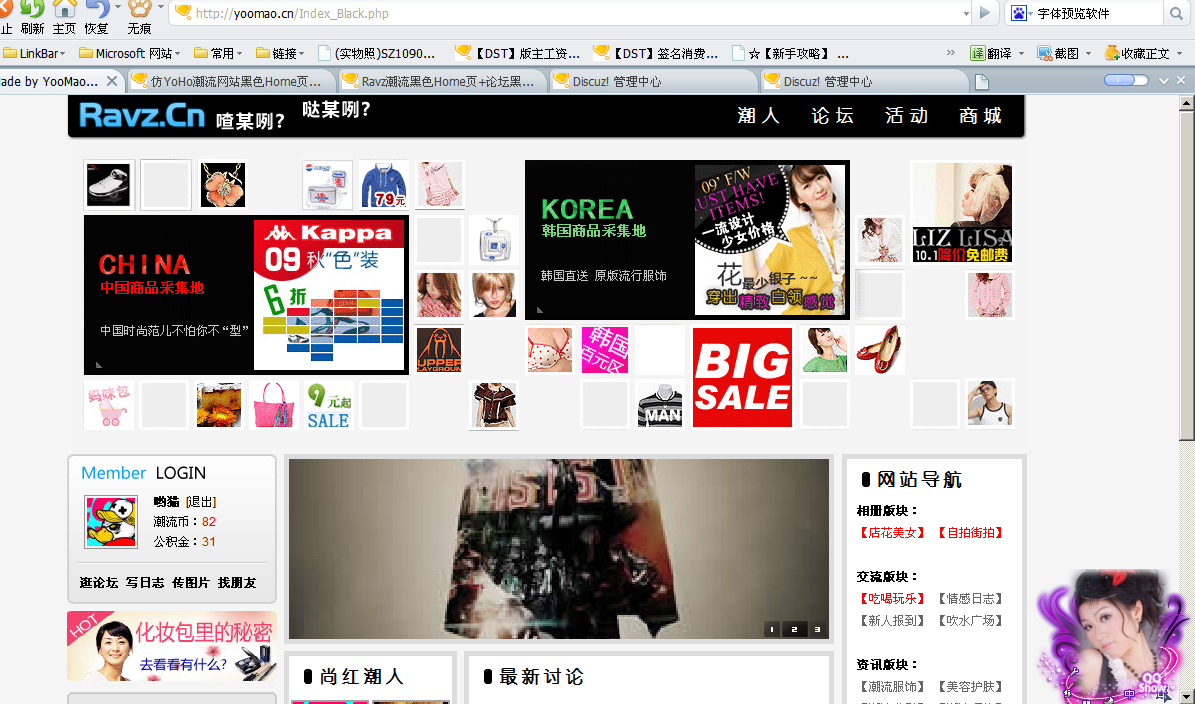The image size is (1195, 704).
Task: Click the search magnifier icon
Action: [x=1176, y=14]
